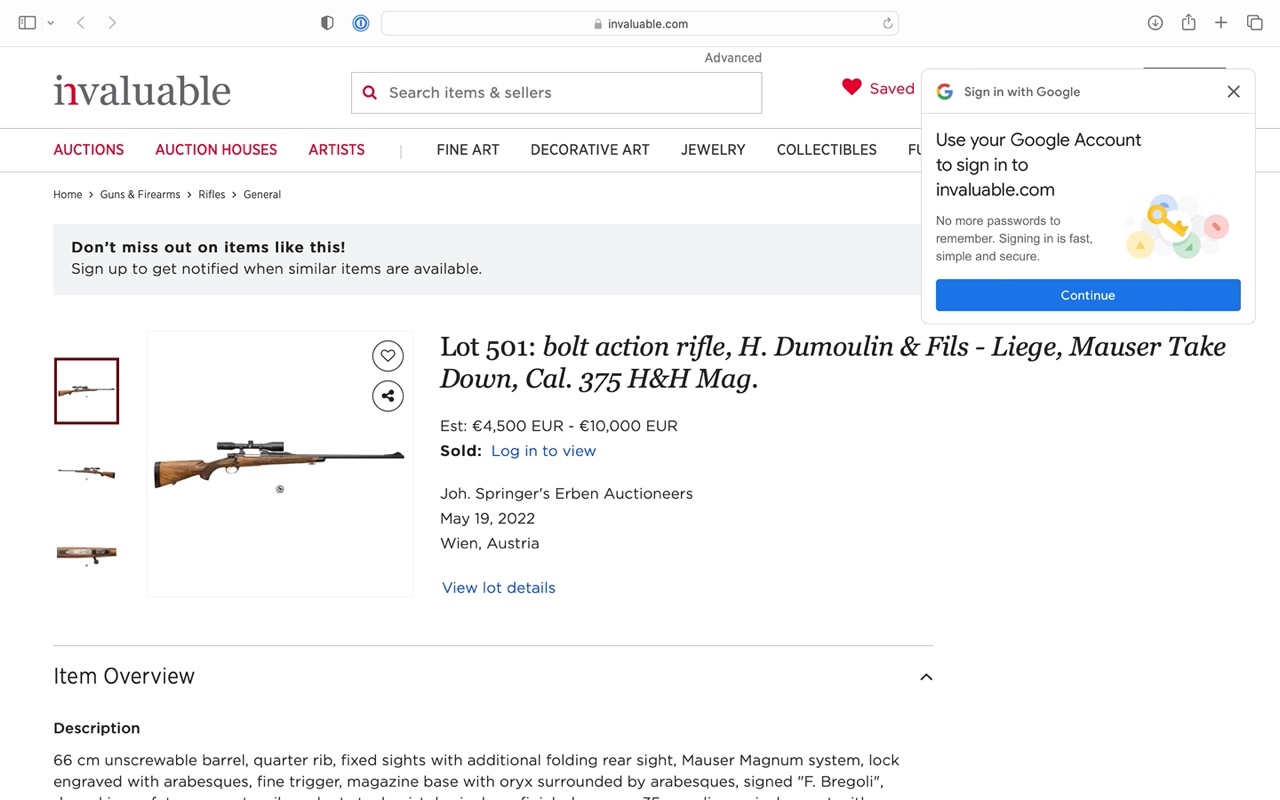Open the Auction Houses menu

coord(216,150)
